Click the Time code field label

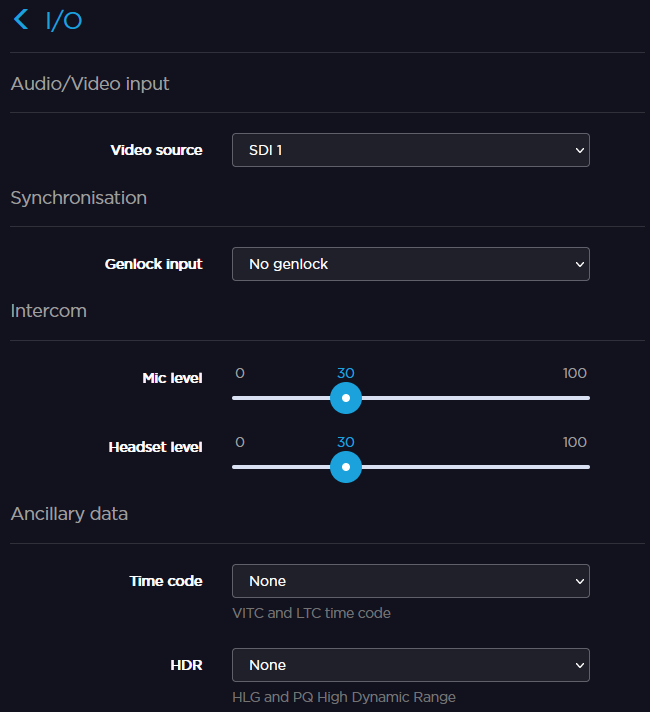(165, 581)
